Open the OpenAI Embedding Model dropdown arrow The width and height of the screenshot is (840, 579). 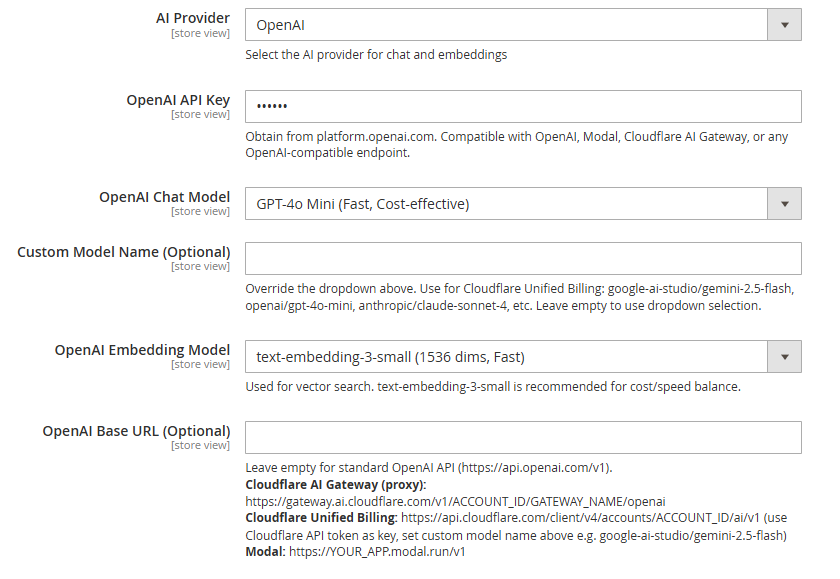784,357
